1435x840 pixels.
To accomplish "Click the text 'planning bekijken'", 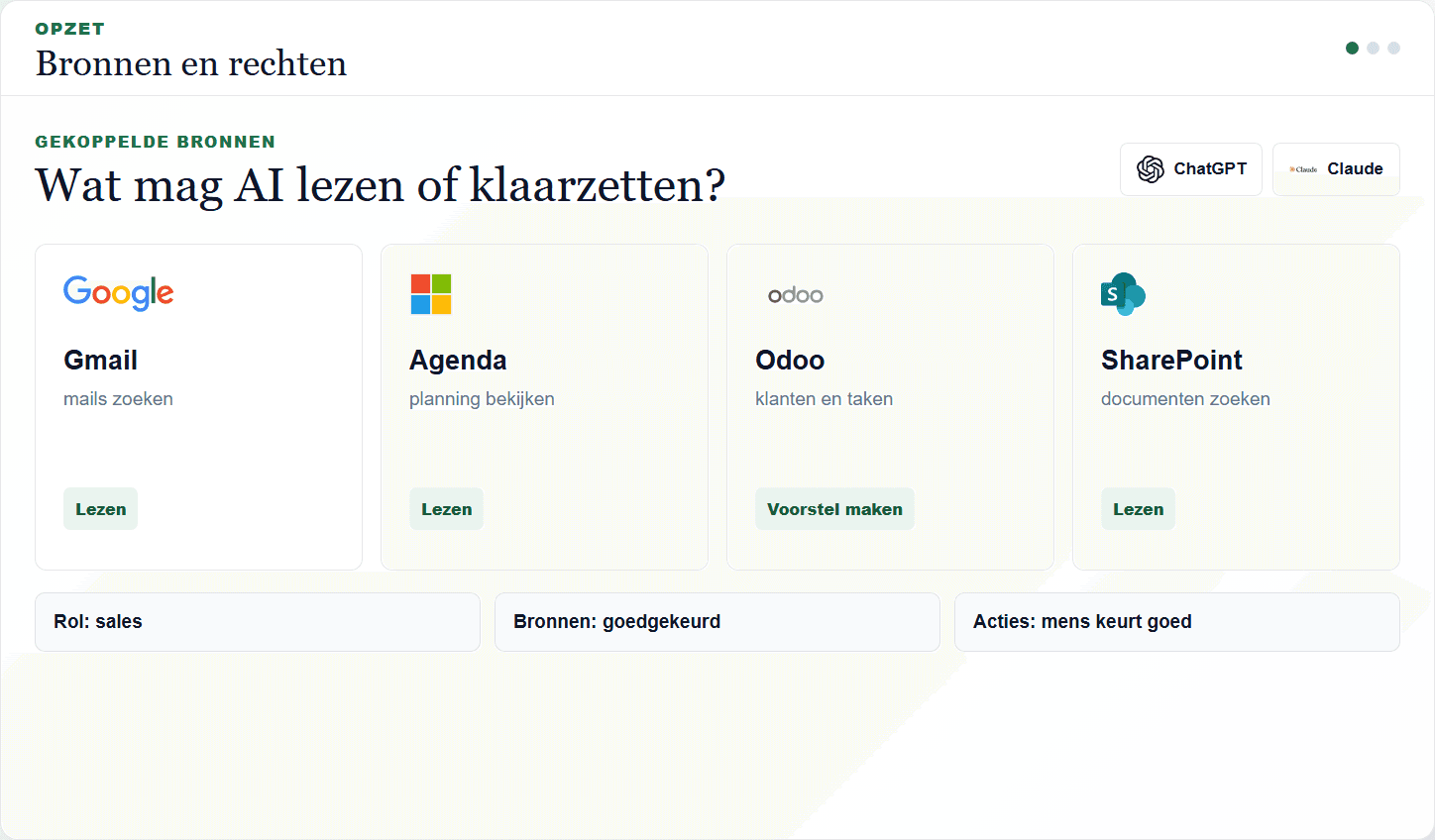I will tap(482, 399).
